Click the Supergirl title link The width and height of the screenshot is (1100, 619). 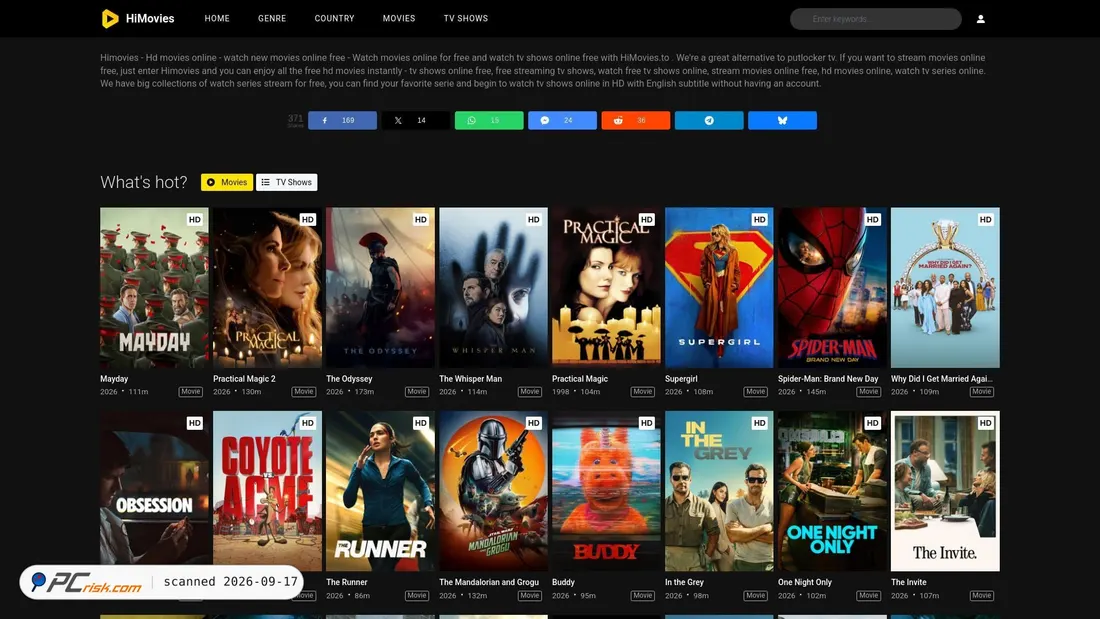click(681, 379)
